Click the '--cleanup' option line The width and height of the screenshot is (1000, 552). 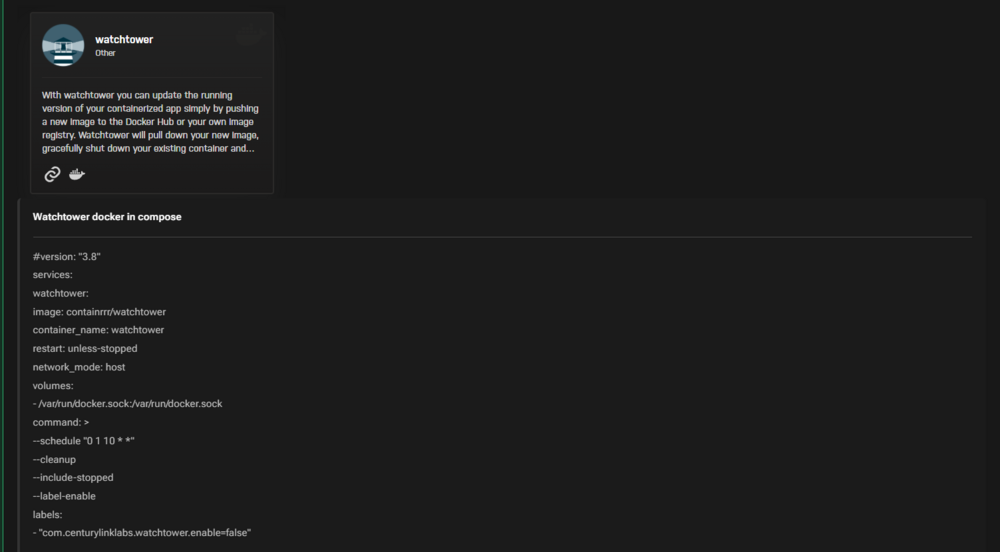[54, 460]
